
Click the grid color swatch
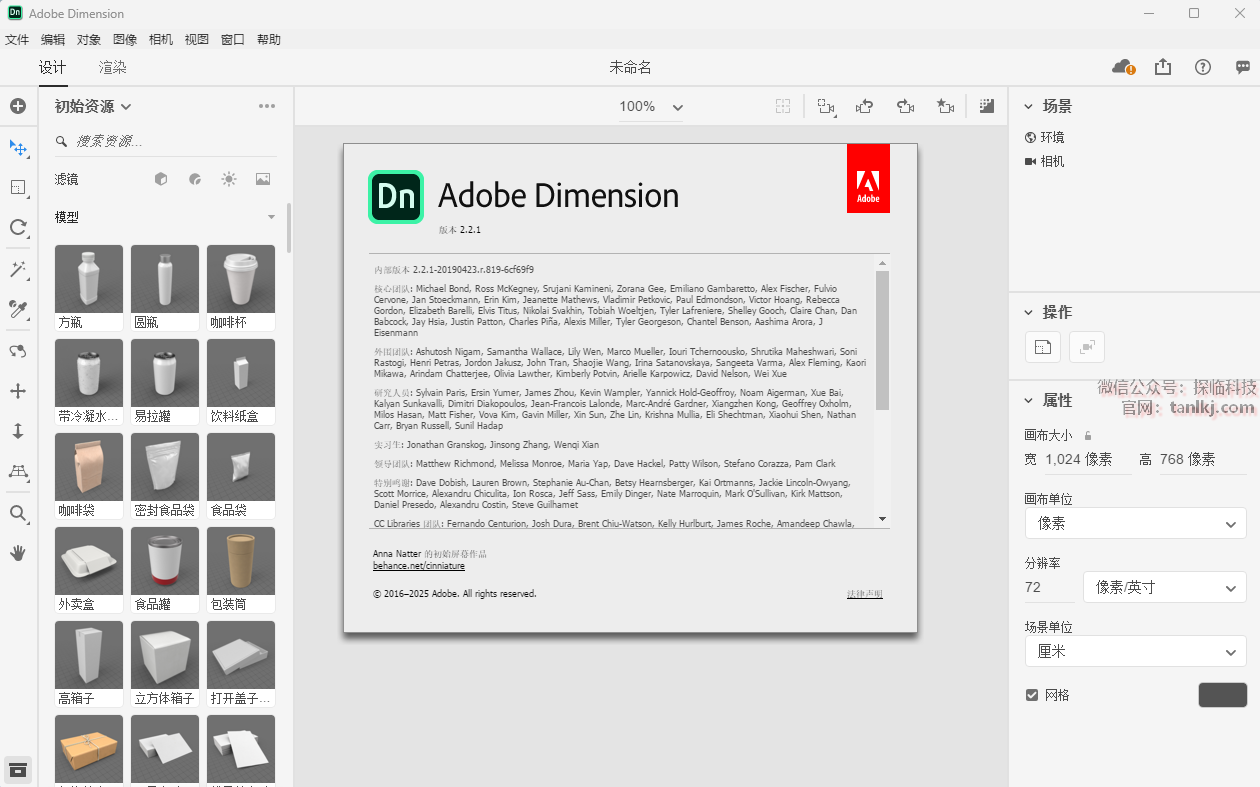tap(1222, 695)
